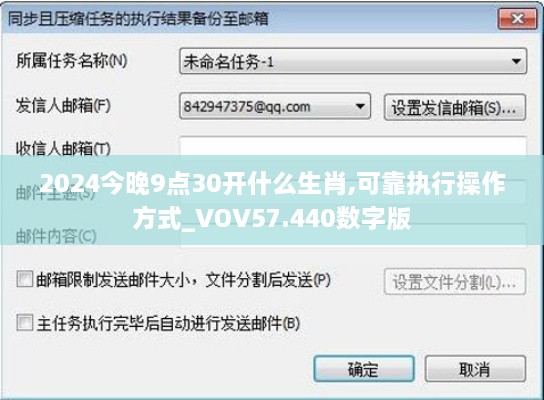Click the dialog title 同步且压缩任务的执行结果备份至邮箱

(x=138, y=19)
